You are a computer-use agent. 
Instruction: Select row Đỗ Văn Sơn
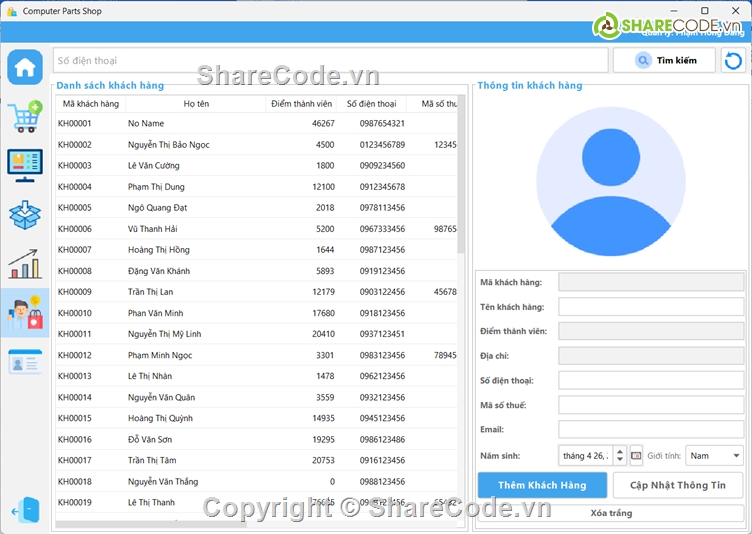pos(257,439)
